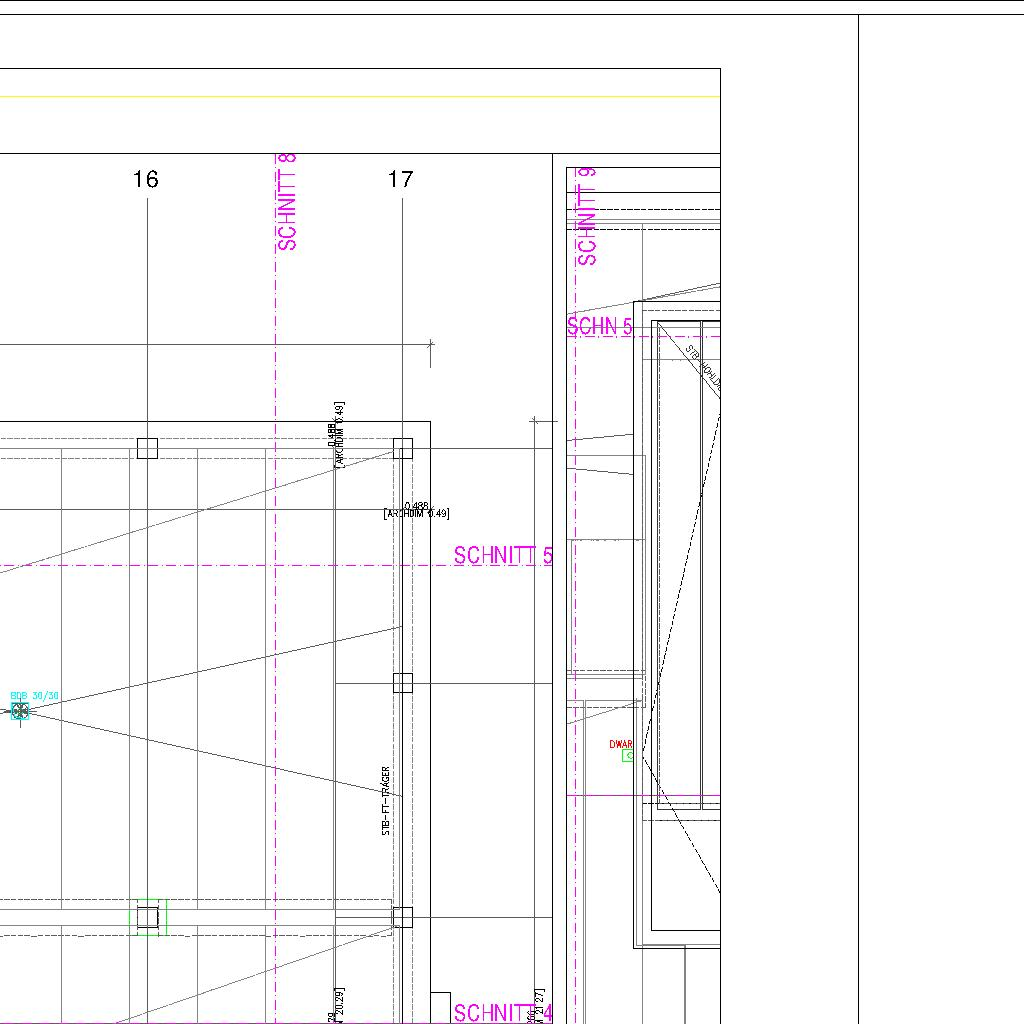This screenshot has width=1024, height=1024.
Task: Select the SCHNITT 9 section label
Action: tap(588, 216)
